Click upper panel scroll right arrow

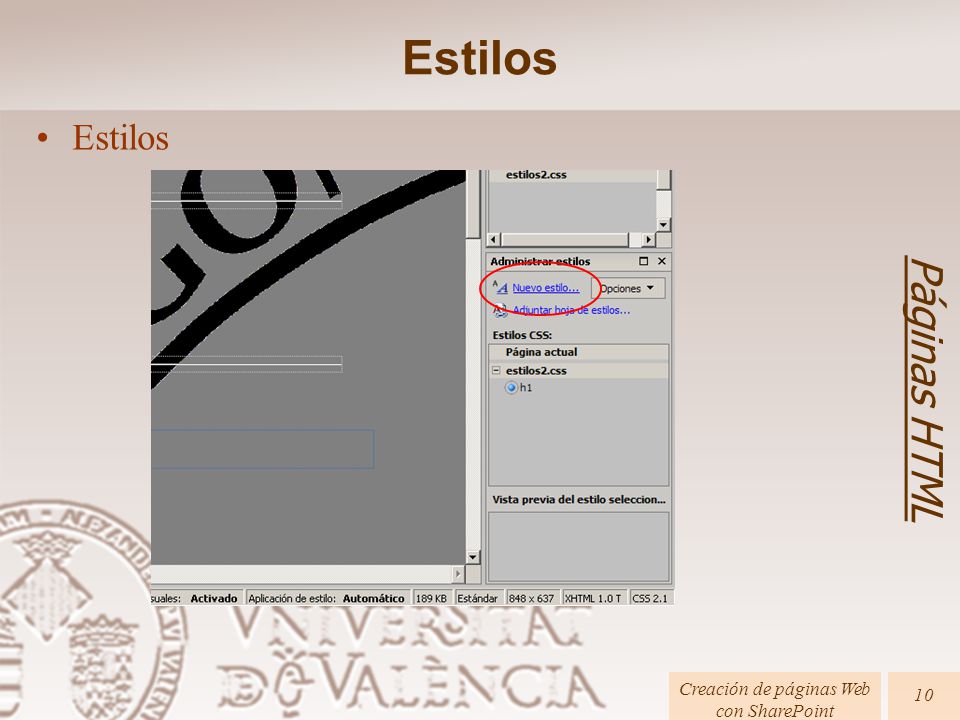[649, 240]
